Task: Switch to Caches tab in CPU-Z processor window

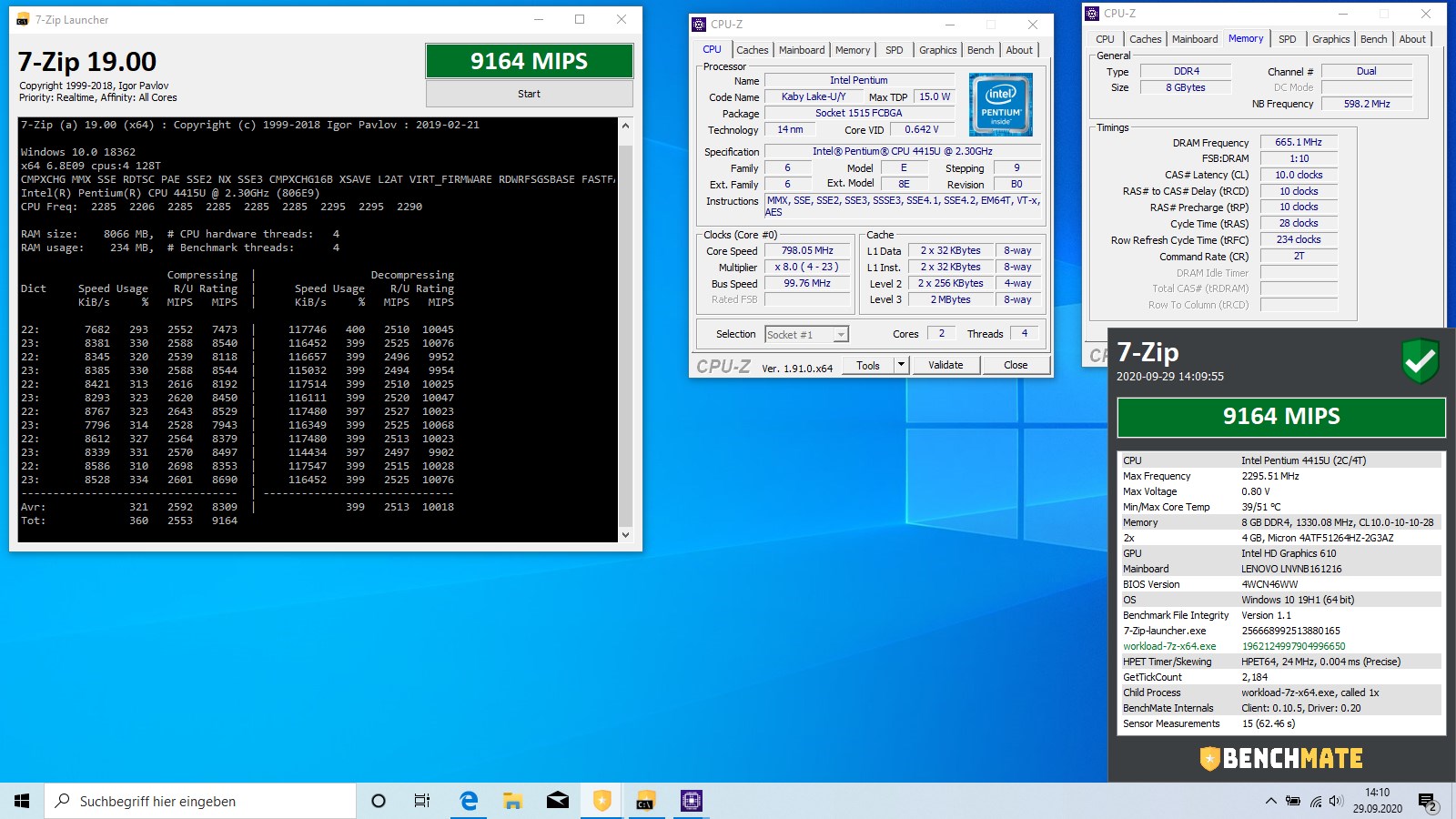Action: click(x=753, y=50)
